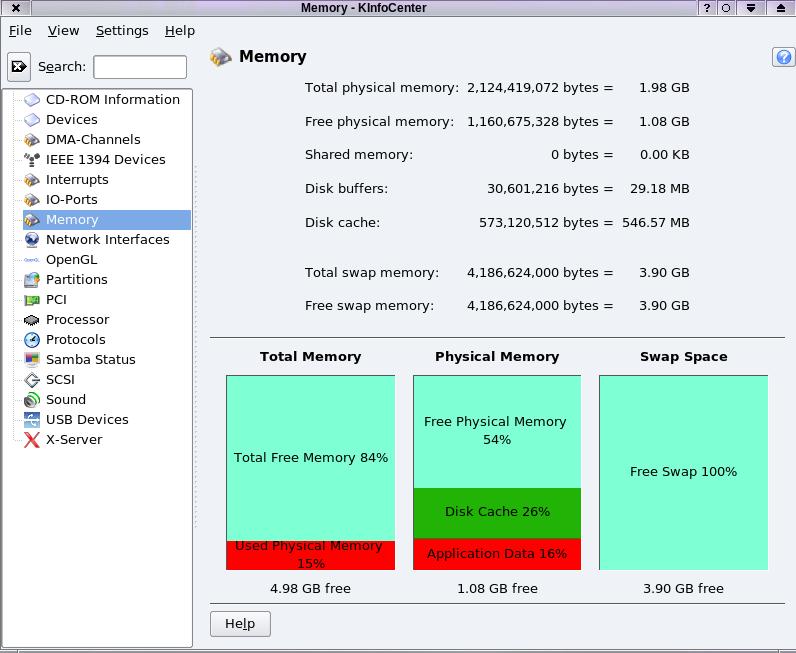
Task: Open the Help menu
Action: tap(180, 31)
